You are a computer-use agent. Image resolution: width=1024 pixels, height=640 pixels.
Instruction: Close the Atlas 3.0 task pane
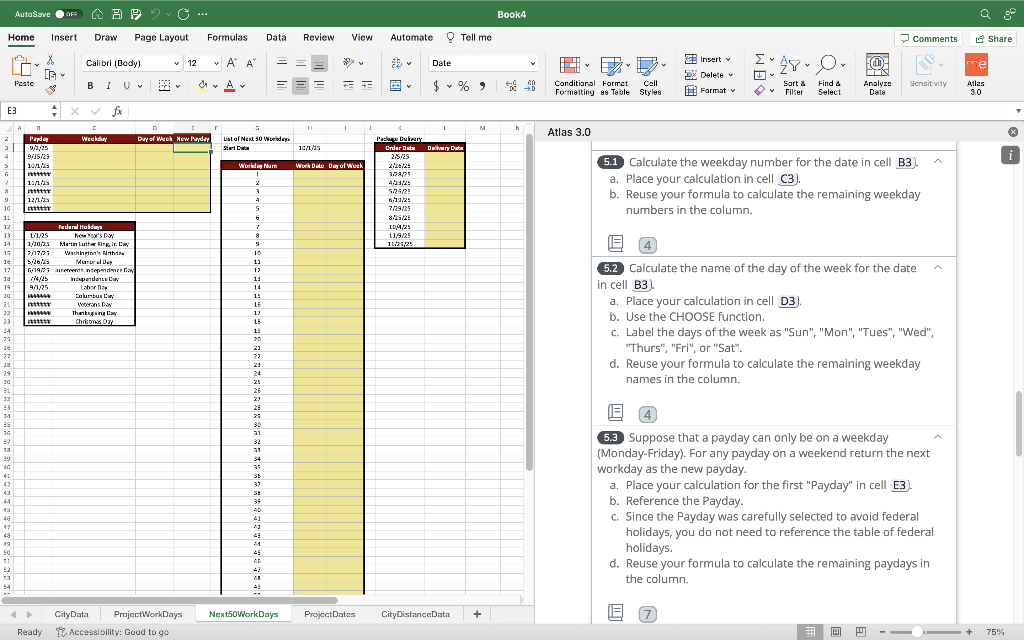click(1013, 132)
